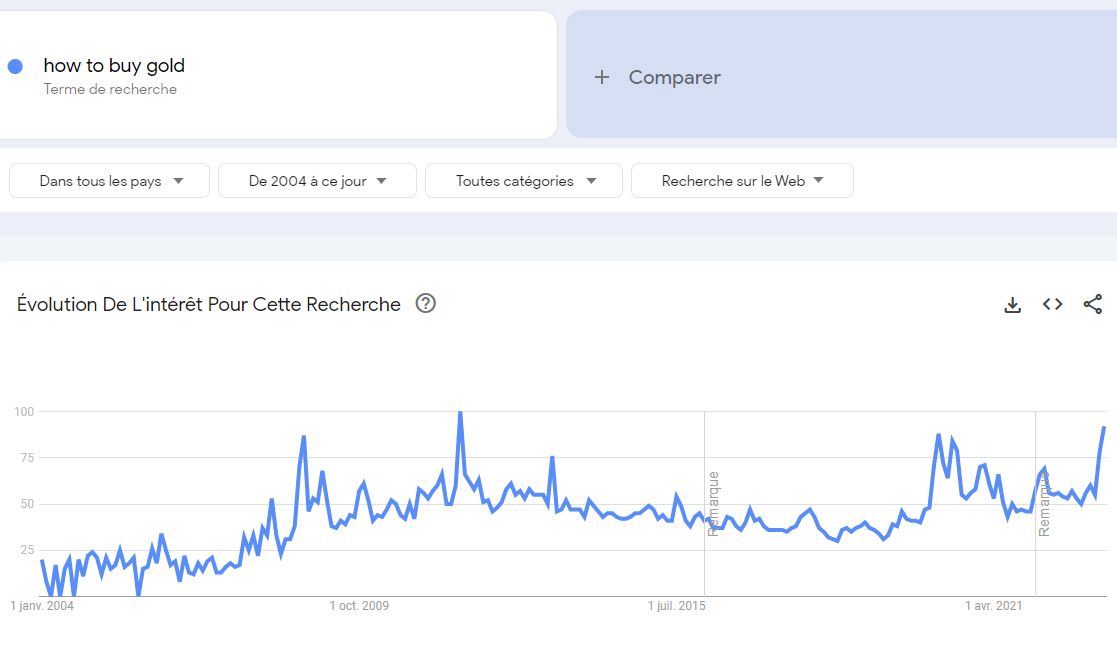The width and height of the screenshot is (1117, 671).
Task: Open the help question mark next to chart title
Action: point(425,304)
